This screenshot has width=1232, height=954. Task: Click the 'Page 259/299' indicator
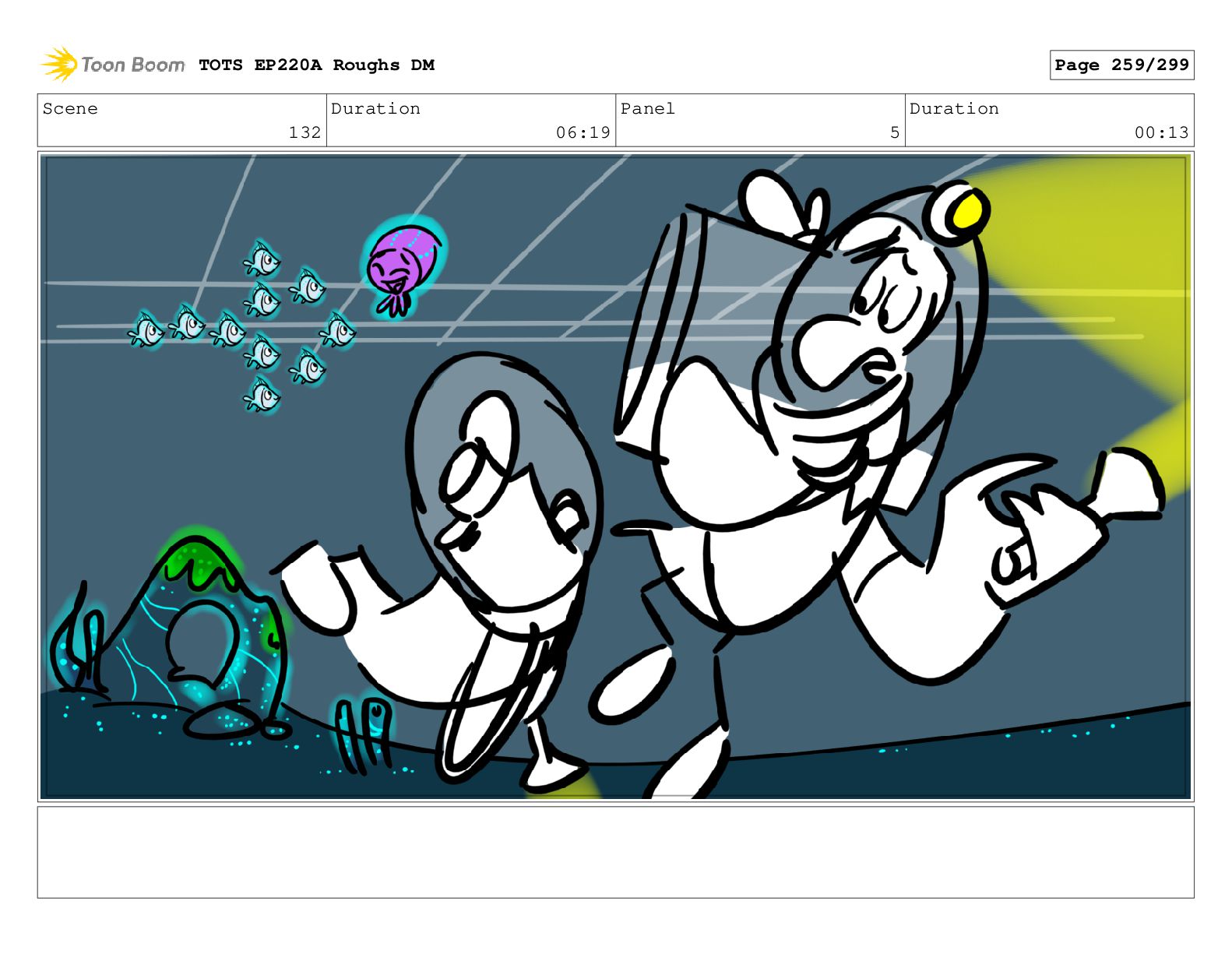coord(1121,65)
